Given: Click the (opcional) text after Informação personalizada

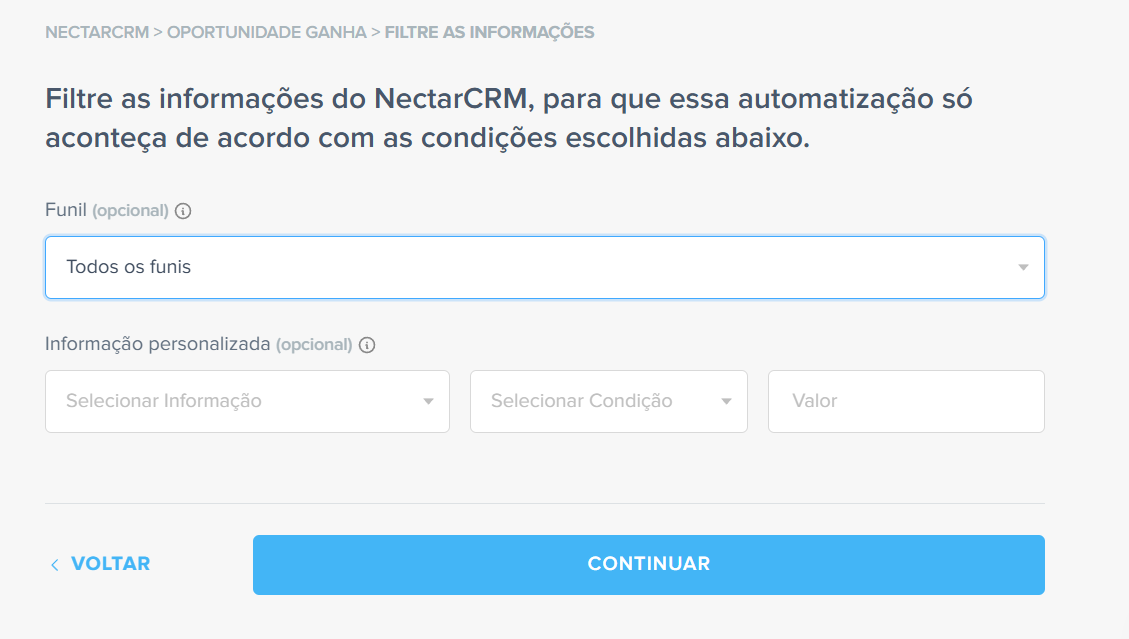Looking at the screenshot, I should pyautogui.click(x=314, y=344).
